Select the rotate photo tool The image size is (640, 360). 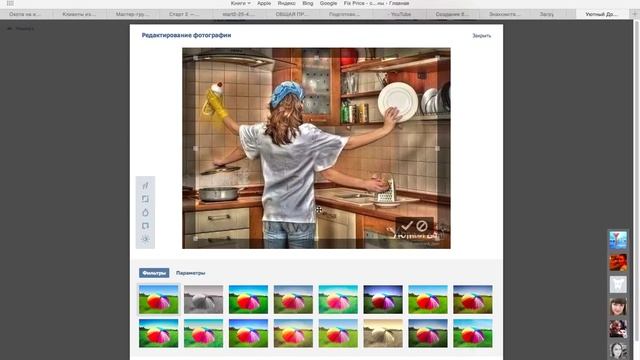(x=145, y=226)
